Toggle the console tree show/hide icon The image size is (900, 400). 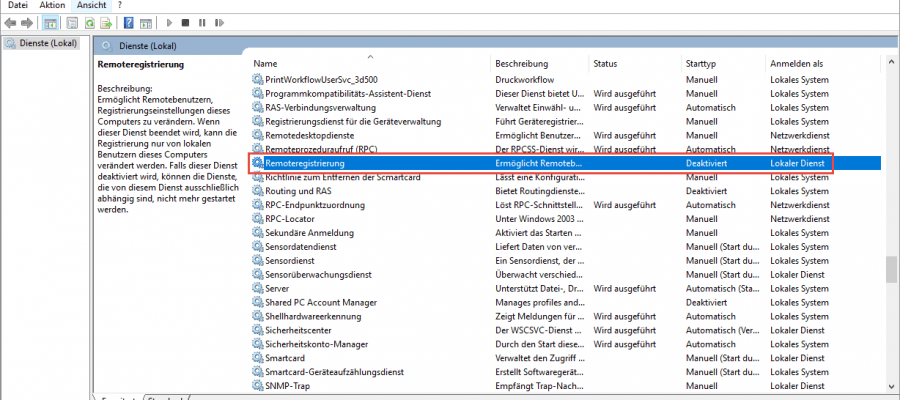[x=50, y=22]
